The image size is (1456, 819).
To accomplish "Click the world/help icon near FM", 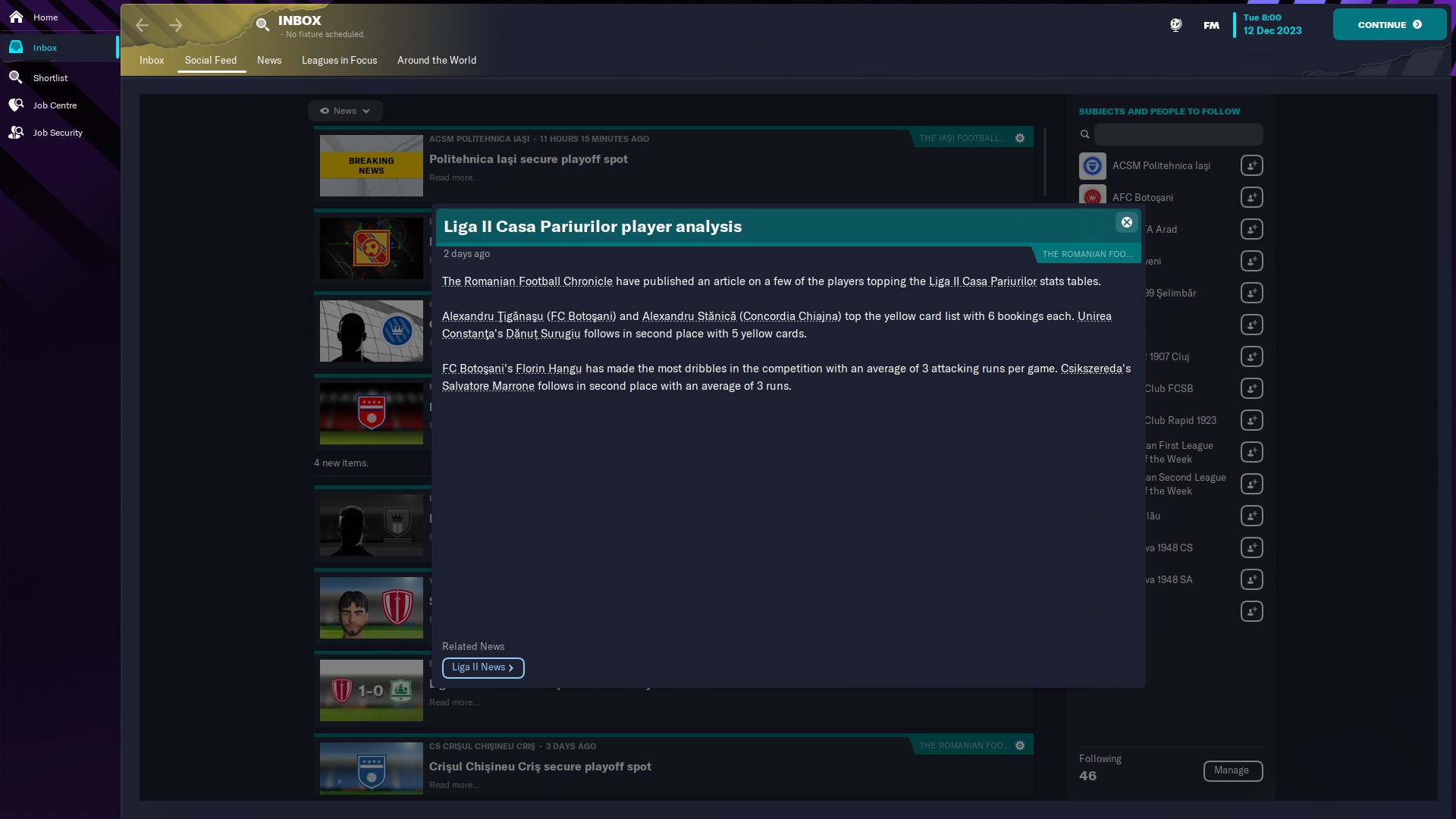I will point(1175,25).
